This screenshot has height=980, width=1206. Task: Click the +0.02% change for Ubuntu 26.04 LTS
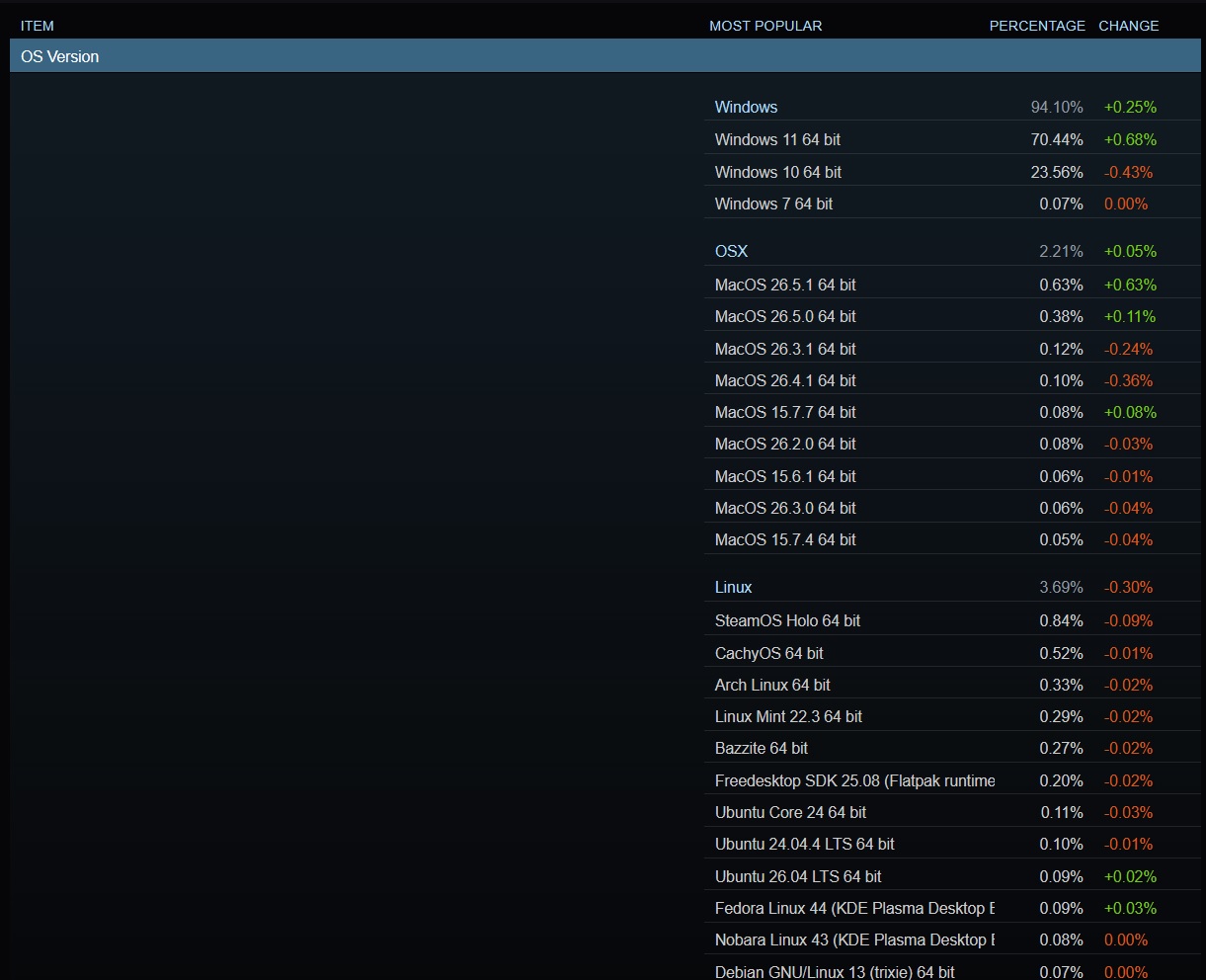click(x=1130, y=876)
